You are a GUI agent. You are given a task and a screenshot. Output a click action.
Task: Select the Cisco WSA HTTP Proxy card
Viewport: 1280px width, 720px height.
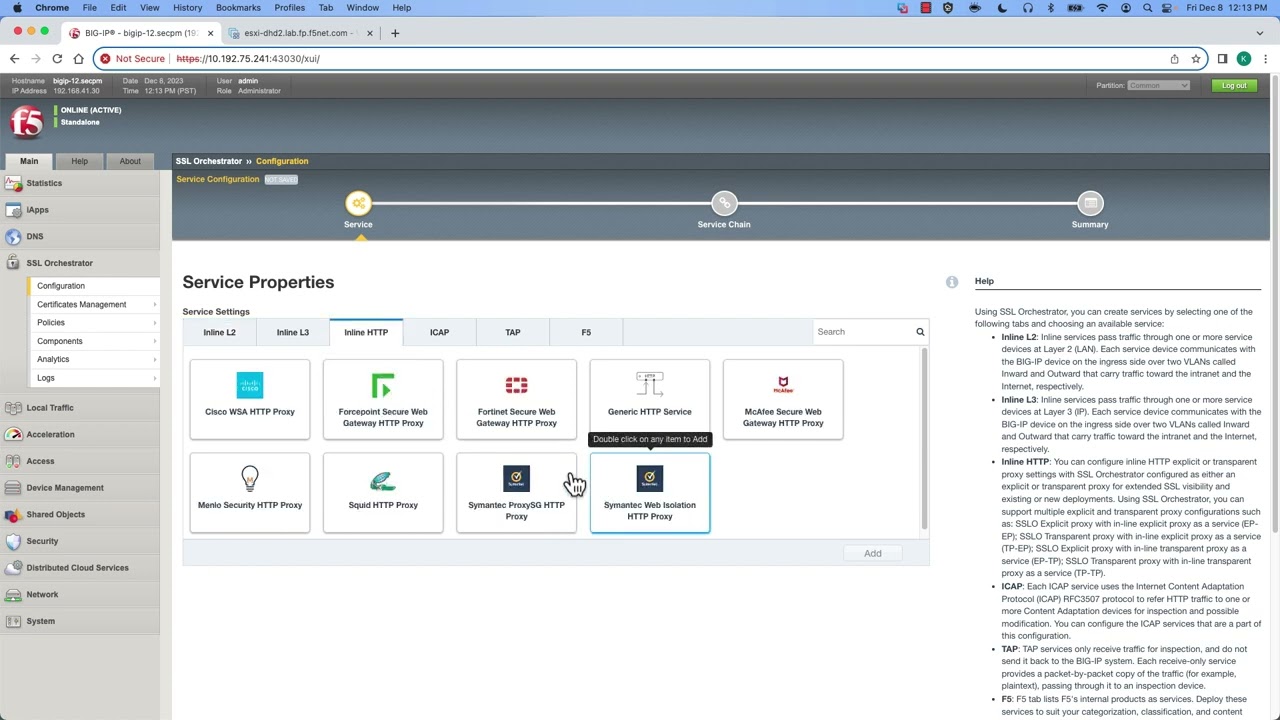coord(250,399)
